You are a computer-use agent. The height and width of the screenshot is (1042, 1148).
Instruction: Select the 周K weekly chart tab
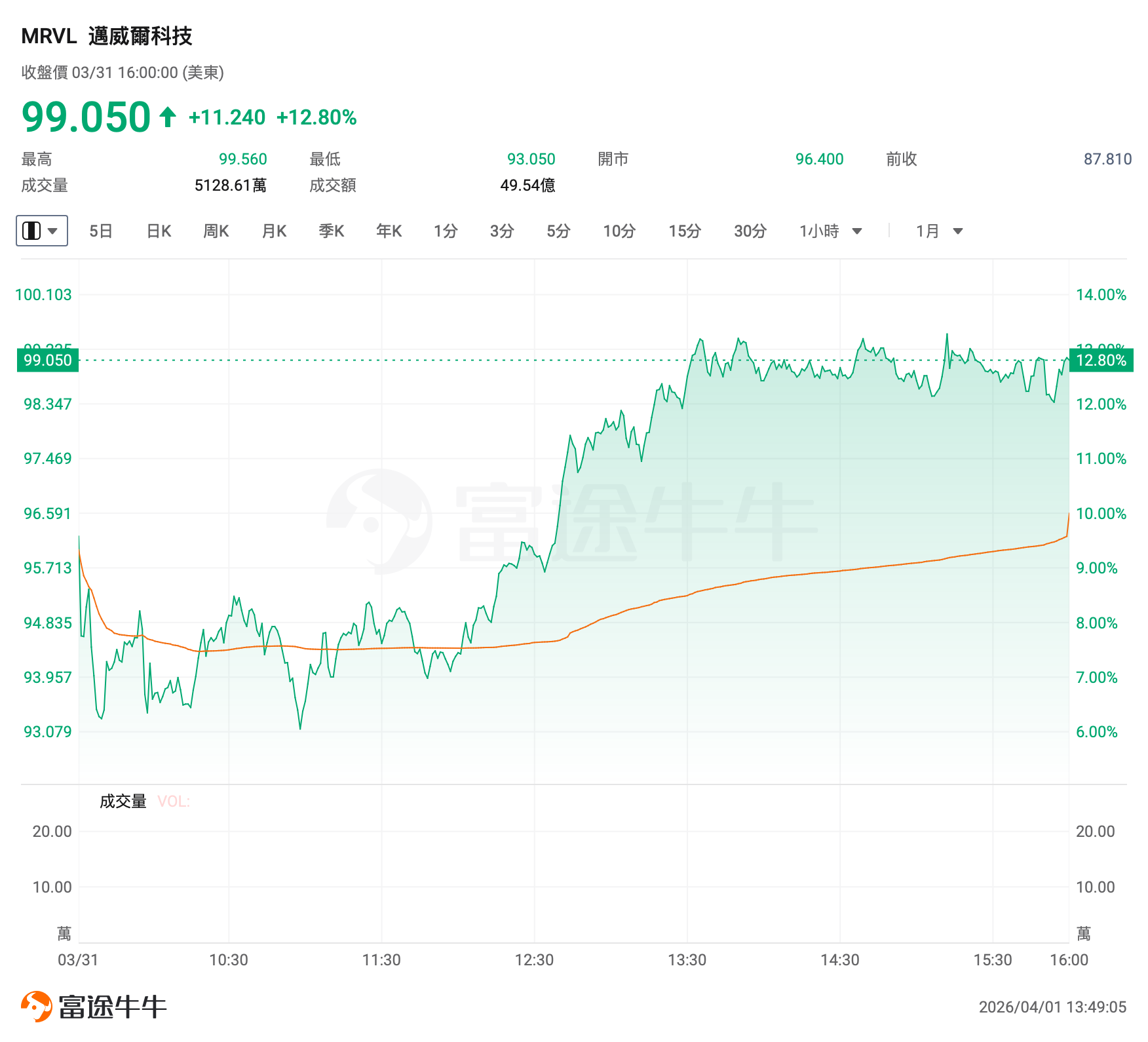[x=216, y=231]
